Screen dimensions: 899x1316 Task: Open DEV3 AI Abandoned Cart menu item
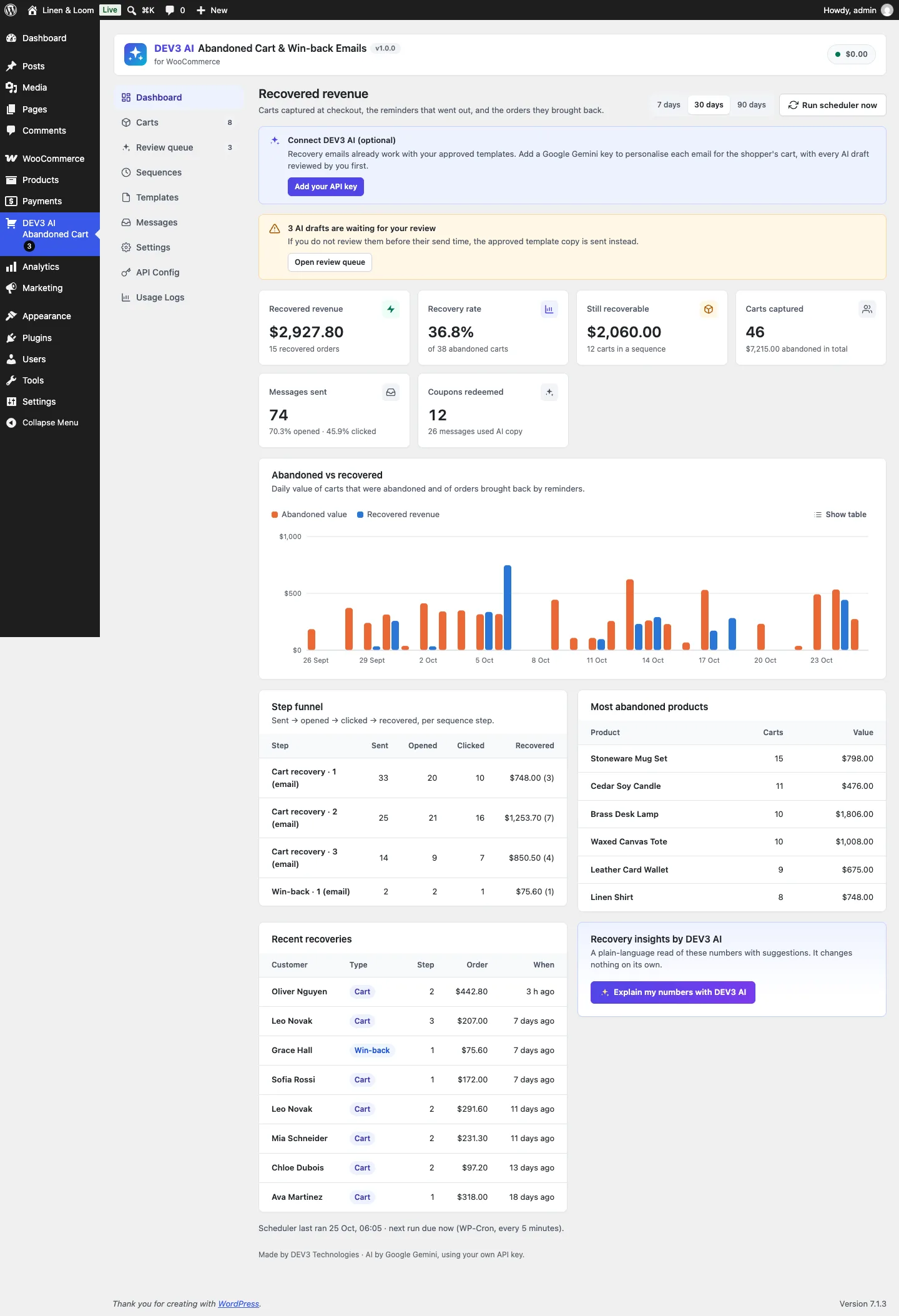pyautogui.click(x=50, y=234)
